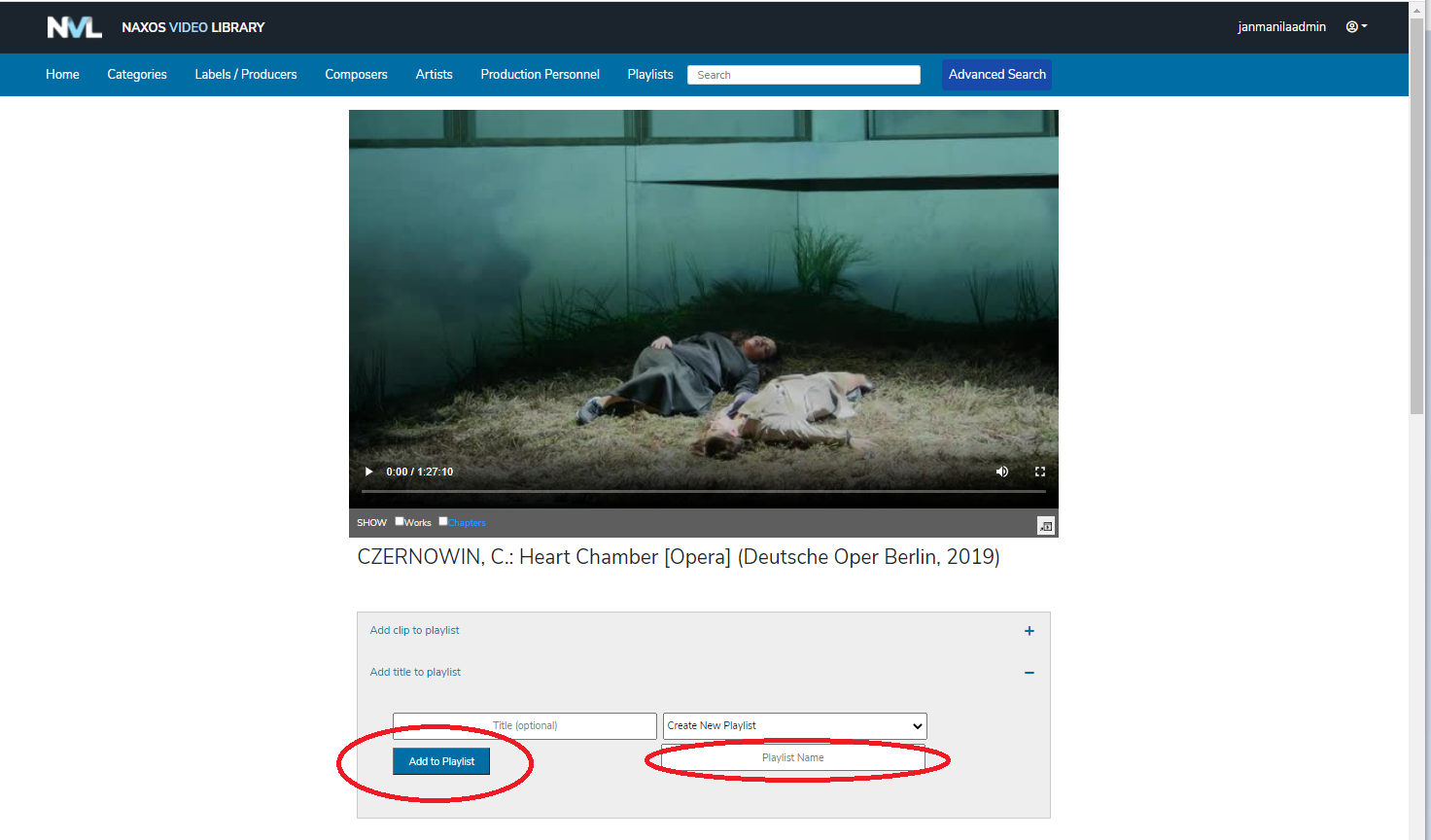This screenshot has height=840, width=1431.
Task: Click the playlist icon below the video
Action: click(1046, 525)
